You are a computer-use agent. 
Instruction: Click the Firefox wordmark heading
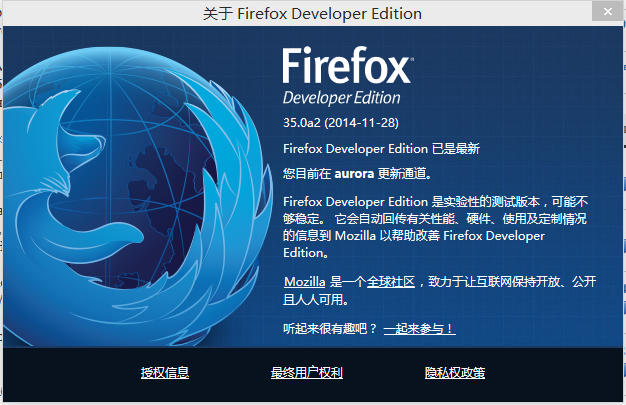[x=348, y=65]
